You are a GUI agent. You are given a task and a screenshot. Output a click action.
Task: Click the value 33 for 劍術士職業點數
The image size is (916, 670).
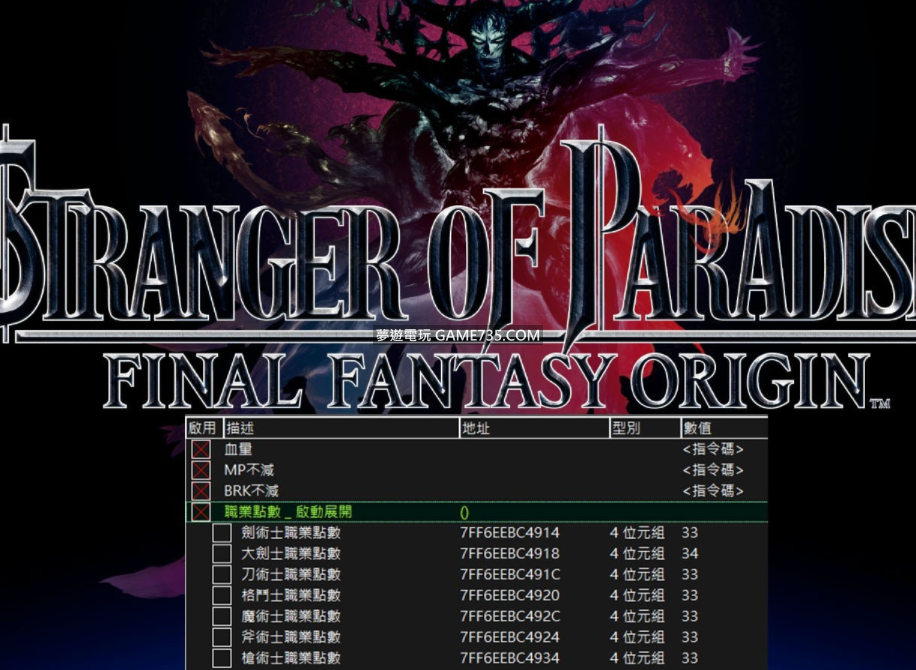[690, 533]
